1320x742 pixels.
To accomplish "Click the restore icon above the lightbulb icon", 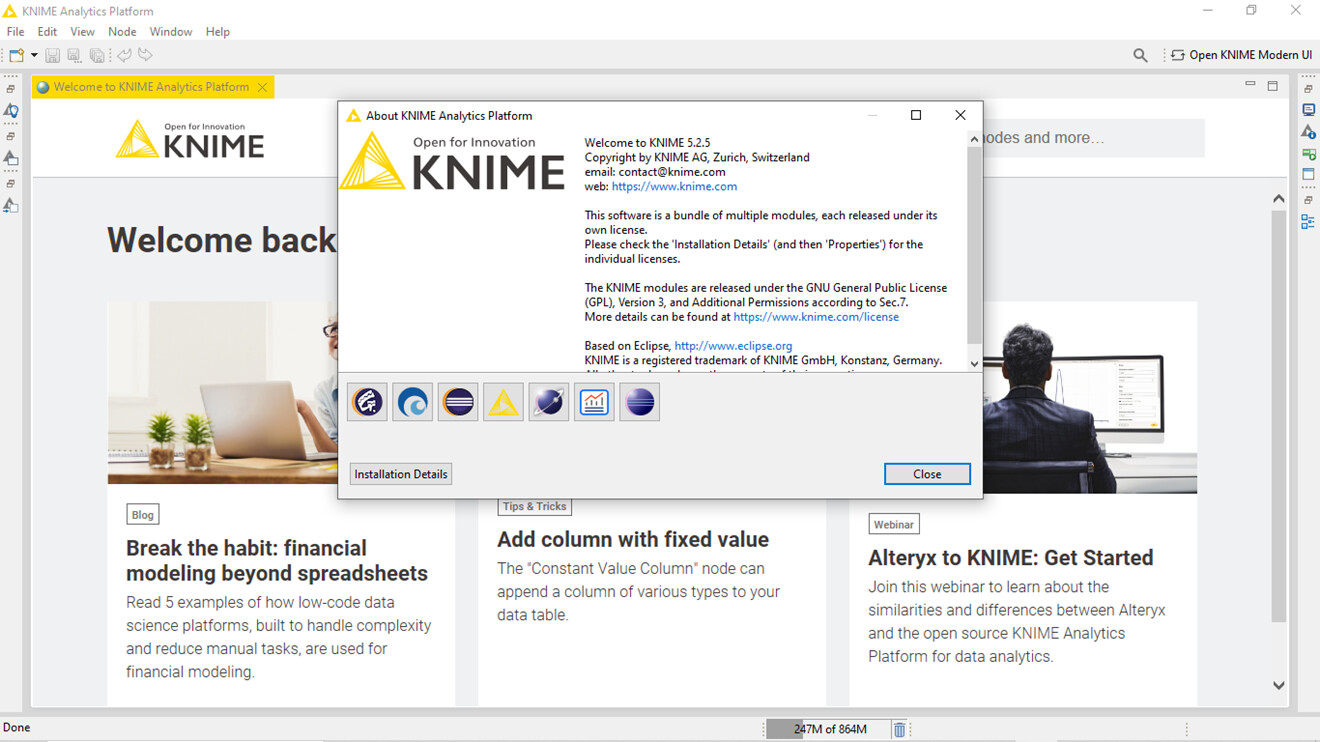I will click(11, 89).
